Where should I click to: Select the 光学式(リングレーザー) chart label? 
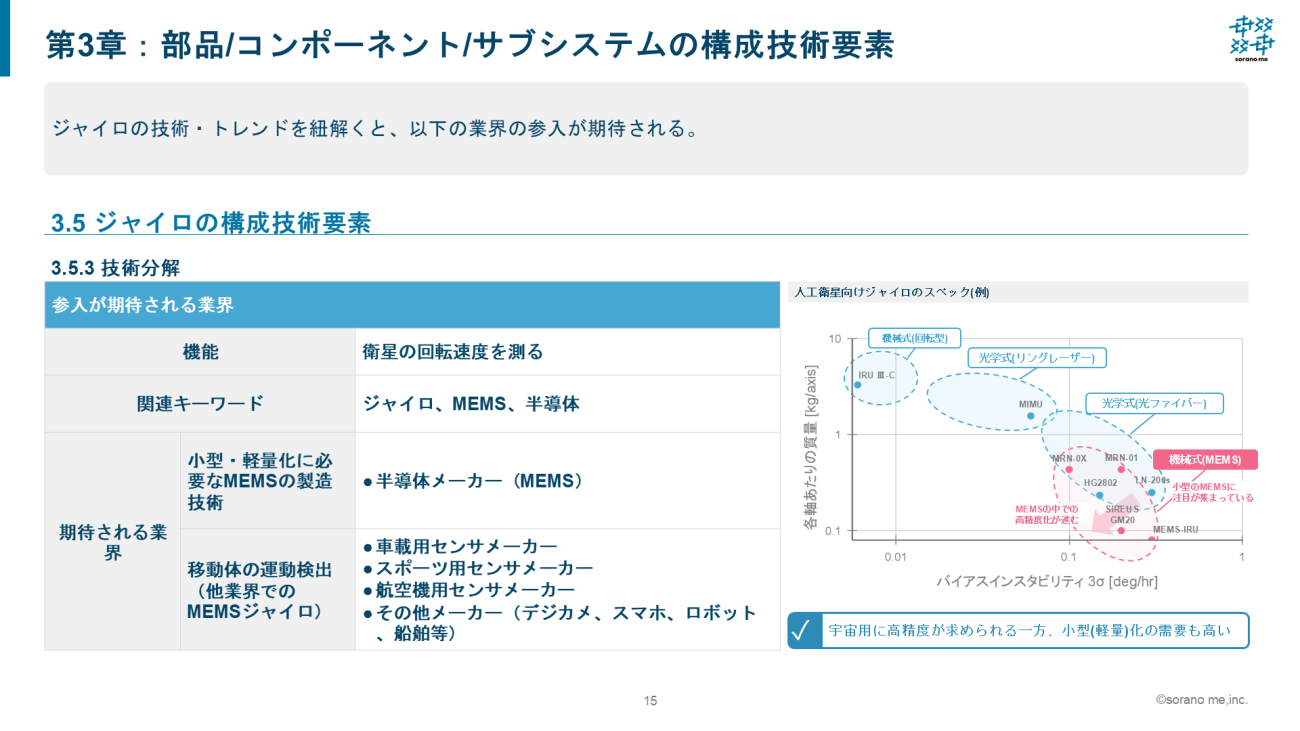click(x=1036, y=358)
